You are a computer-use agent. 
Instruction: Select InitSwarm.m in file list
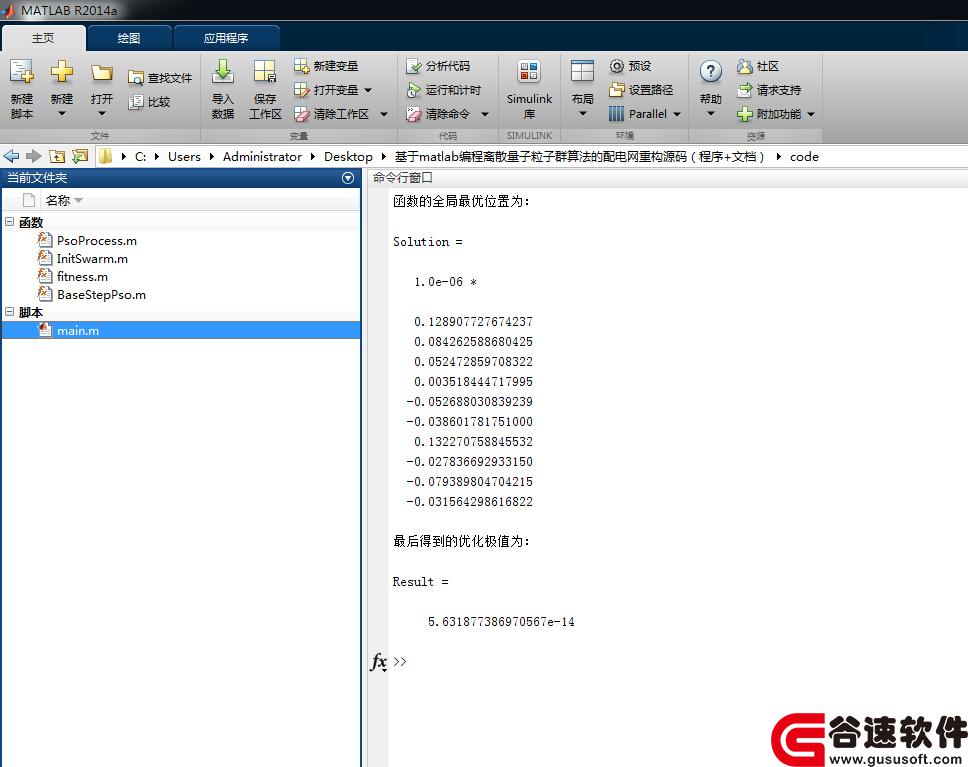(x=93, y=259)
